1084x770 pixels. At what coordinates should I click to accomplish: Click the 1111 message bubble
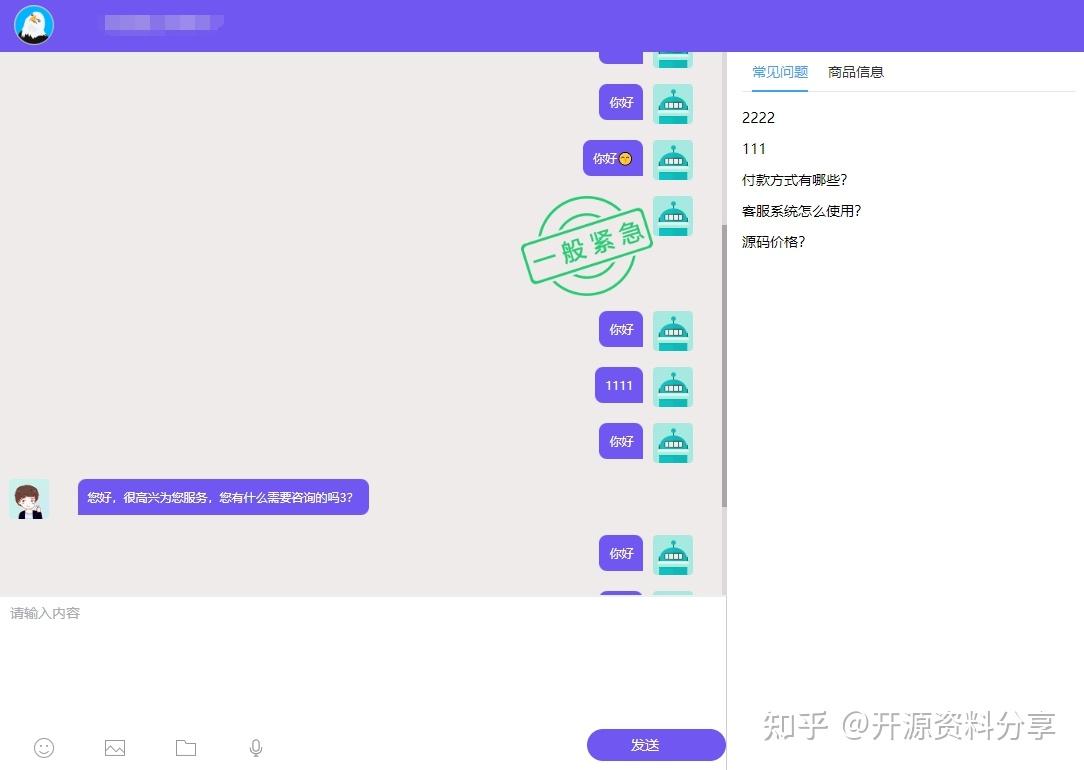(x=619, y=386)
